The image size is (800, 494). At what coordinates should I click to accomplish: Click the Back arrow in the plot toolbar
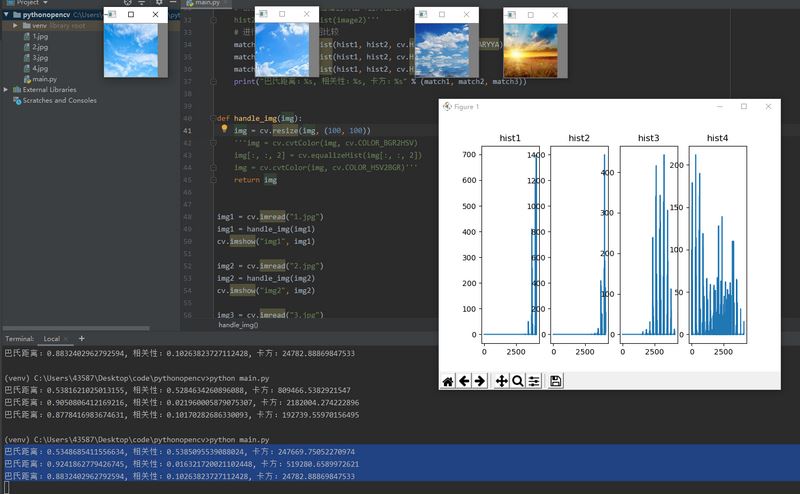(x=464, y=381)
